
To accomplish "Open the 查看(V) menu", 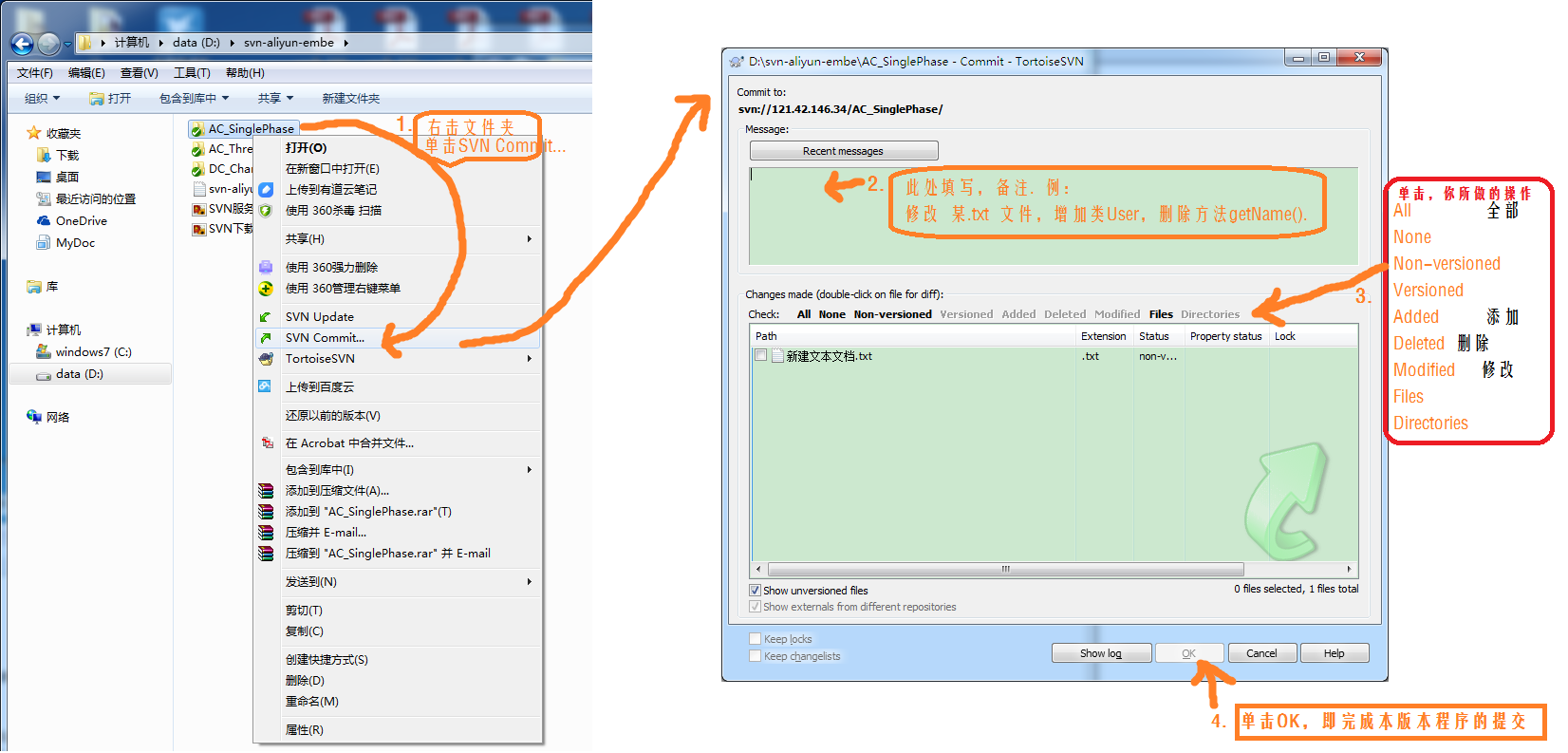I will 140,73.
